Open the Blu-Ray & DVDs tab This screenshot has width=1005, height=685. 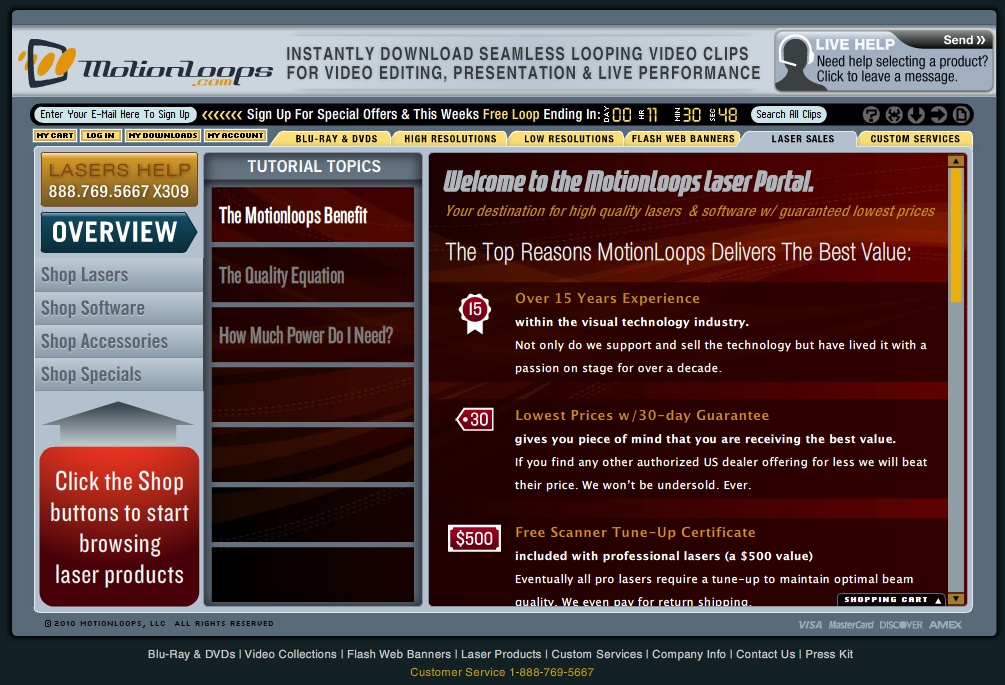336,138
